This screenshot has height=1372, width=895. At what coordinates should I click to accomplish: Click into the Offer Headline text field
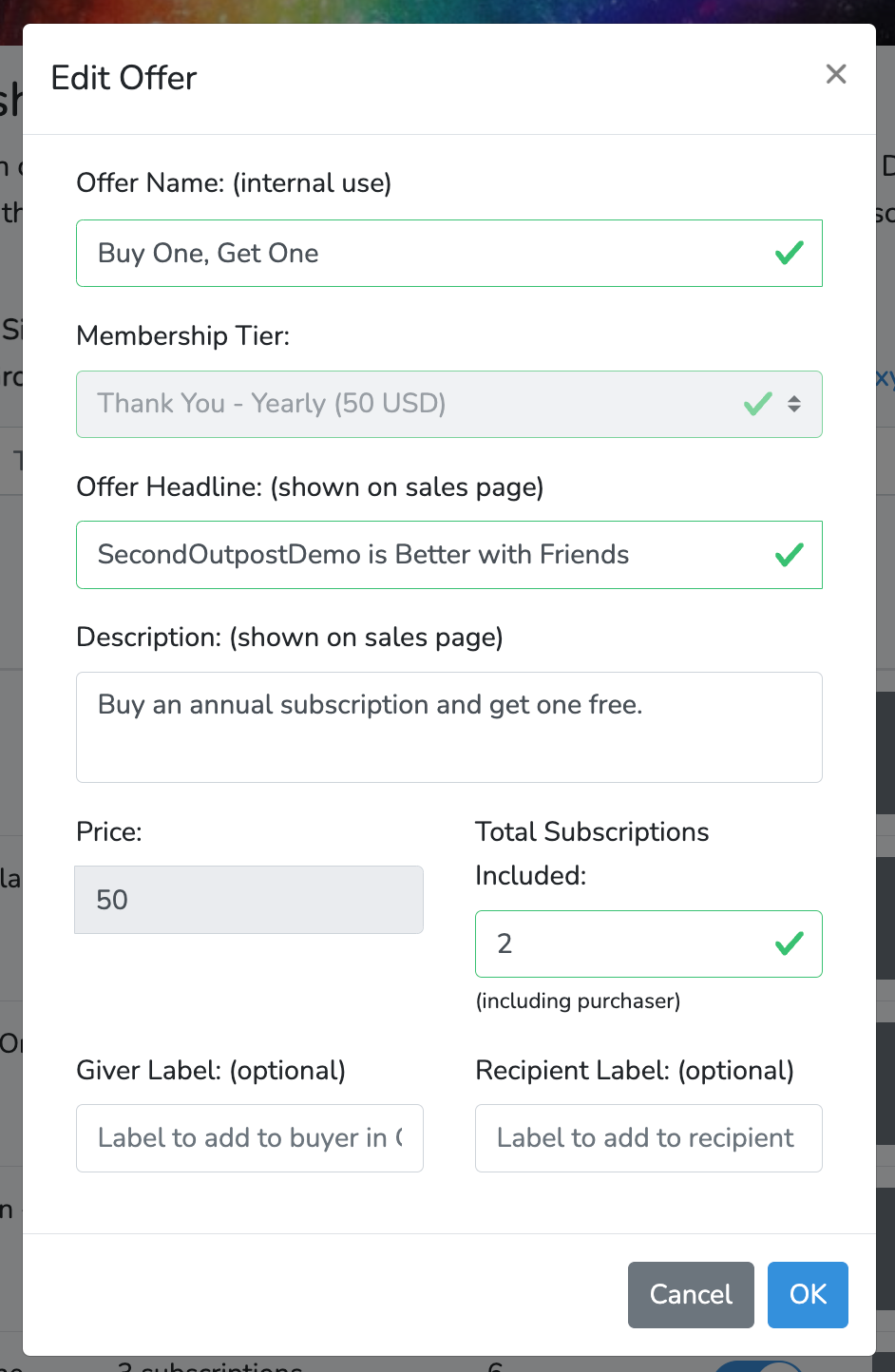click(x=449, y=555)
